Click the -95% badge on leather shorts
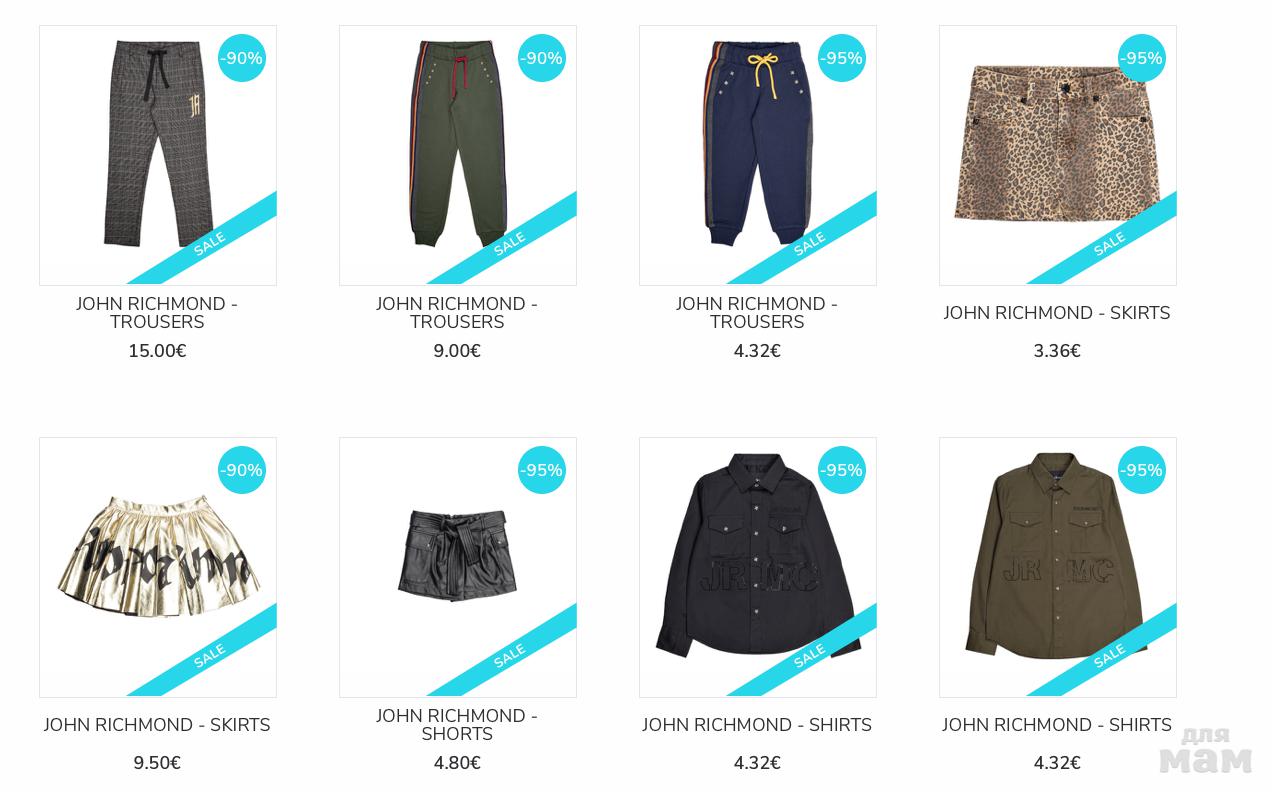This screenshot has width=1272, height=792. pos(542,470)
